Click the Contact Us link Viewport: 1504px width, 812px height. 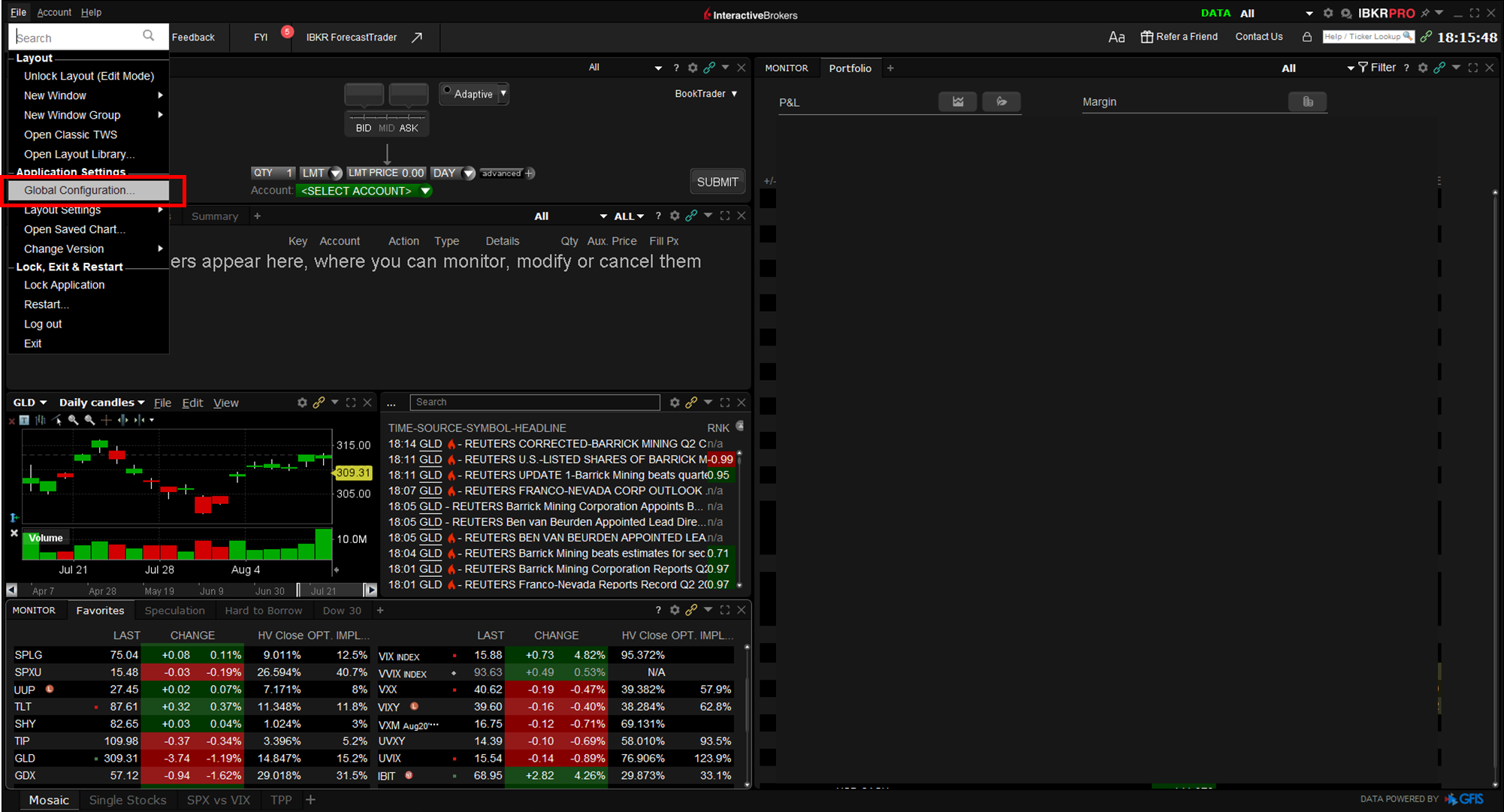(x=1259, y=37)
